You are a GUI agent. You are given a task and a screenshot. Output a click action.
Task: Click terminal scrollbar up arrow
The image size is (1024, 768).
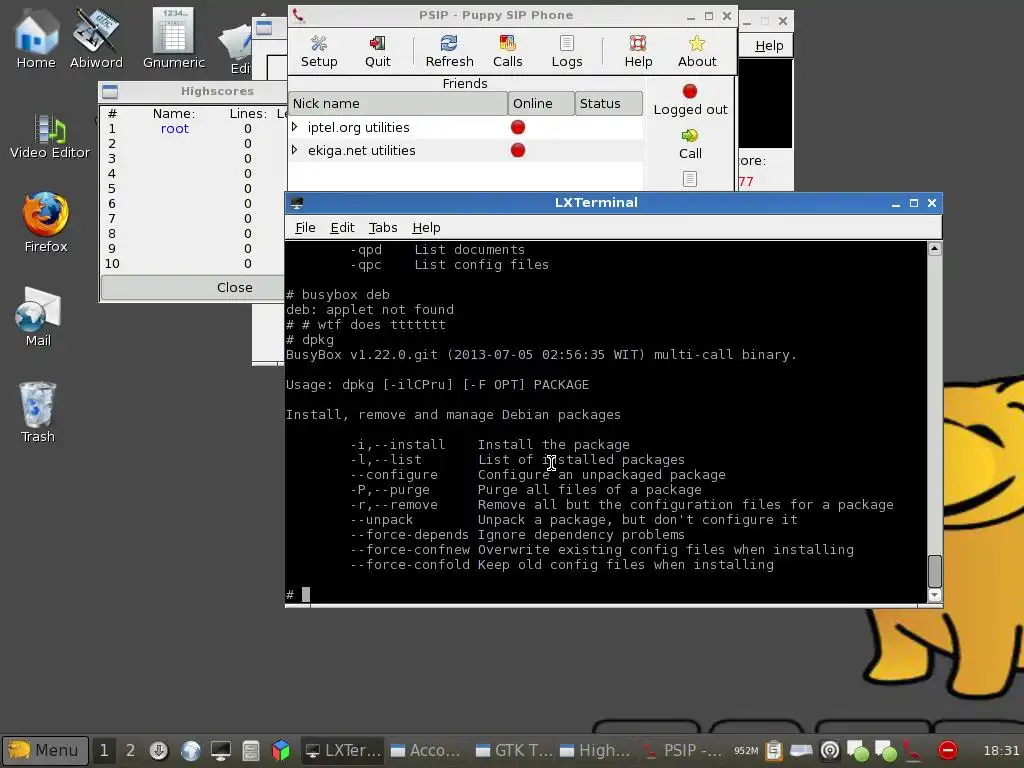tap(935, 249)
